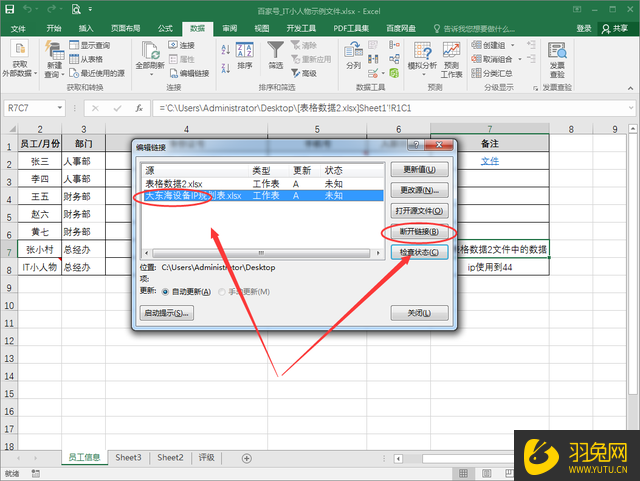Click the 检查状态(C) button

(419, 252)
